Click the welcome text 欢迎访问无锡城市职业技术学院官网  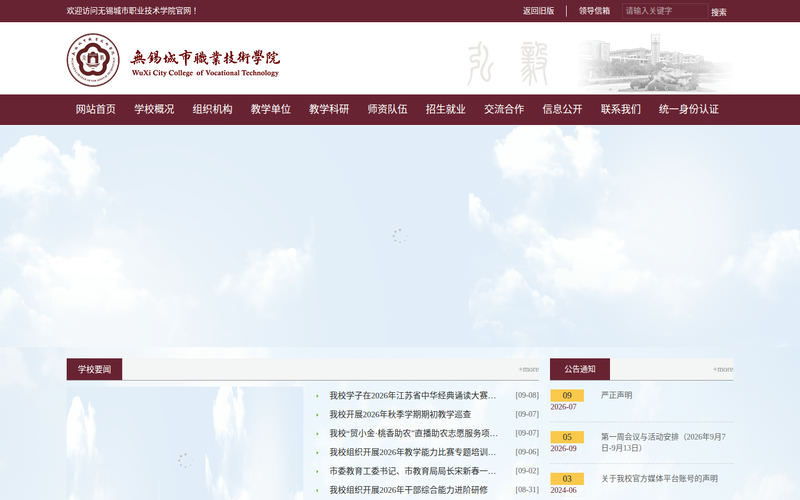132,11
